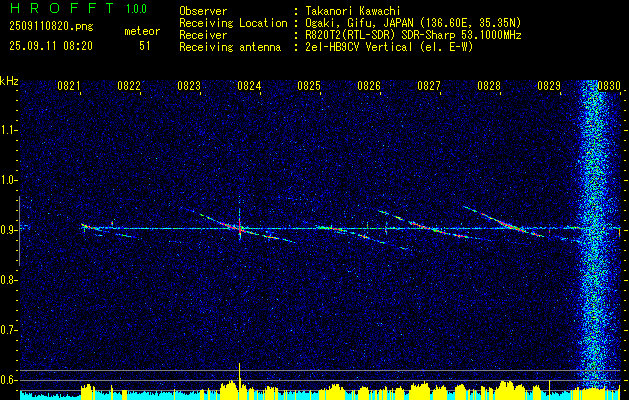Click the 0821 time marker

coord(69,86)
